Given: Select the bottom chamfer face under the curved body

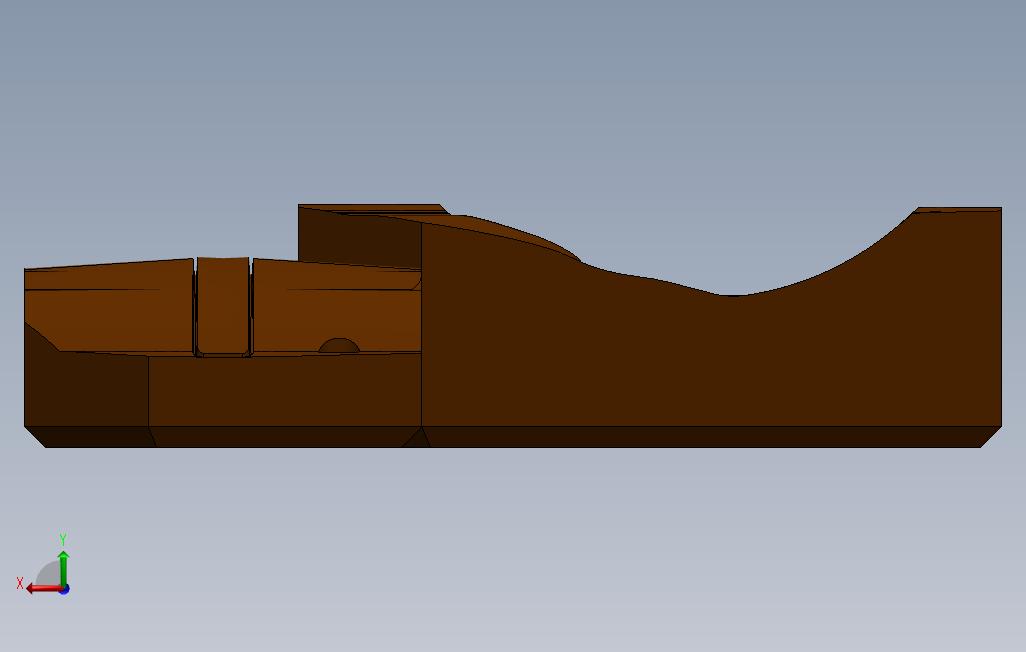Looking at the screenshot, I should pyautogui.click(x=711, y=437).
